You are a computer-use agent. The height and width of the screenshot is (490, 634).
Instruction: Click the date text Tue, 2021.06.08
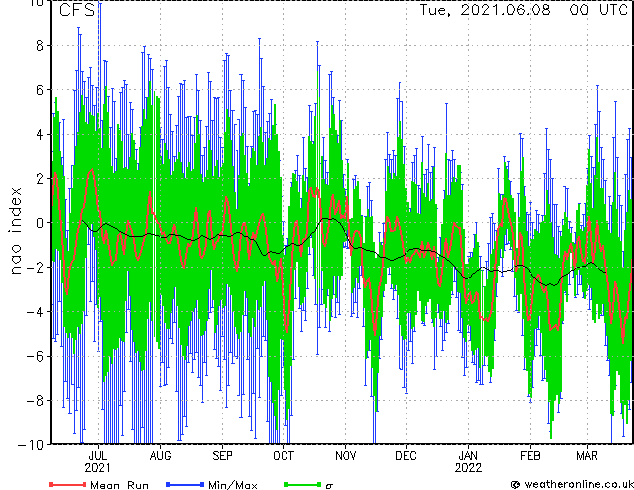tap(484, 10)
